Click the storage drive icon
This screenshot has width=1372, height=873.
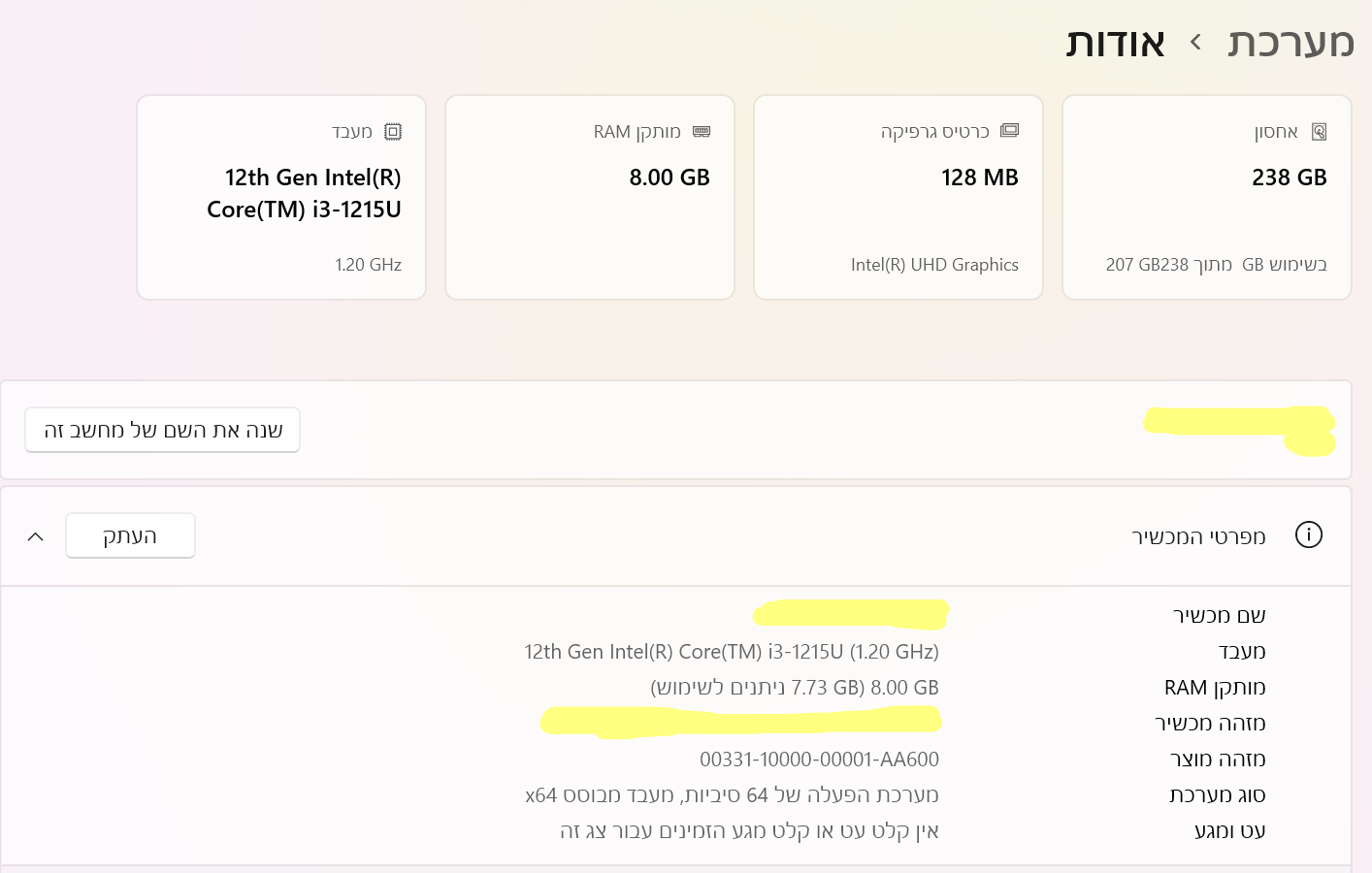[1319, 132]
